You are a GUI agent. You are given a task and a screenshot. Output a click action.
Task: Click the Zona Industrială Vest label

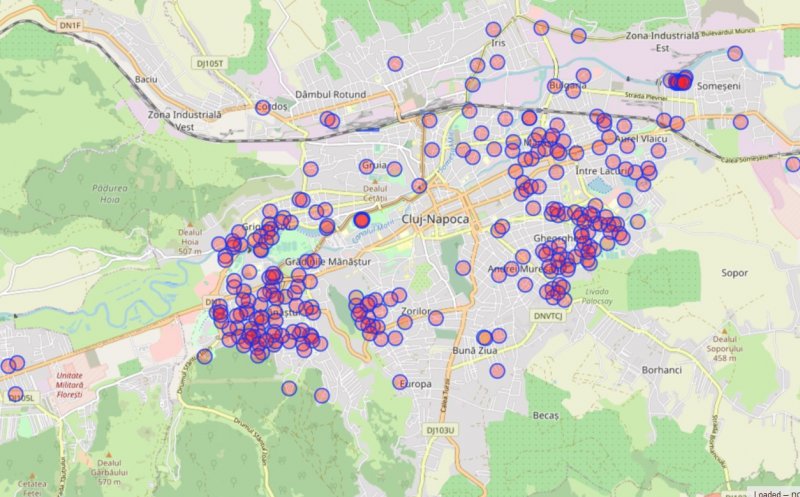(185, 120)
